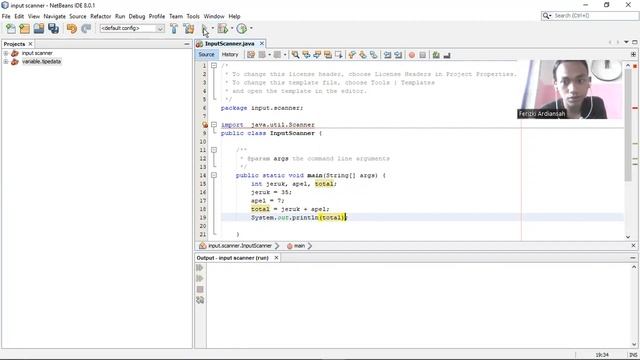The image size is (640, 360).
Task: Switch to History view
Action: click(230, 54)
